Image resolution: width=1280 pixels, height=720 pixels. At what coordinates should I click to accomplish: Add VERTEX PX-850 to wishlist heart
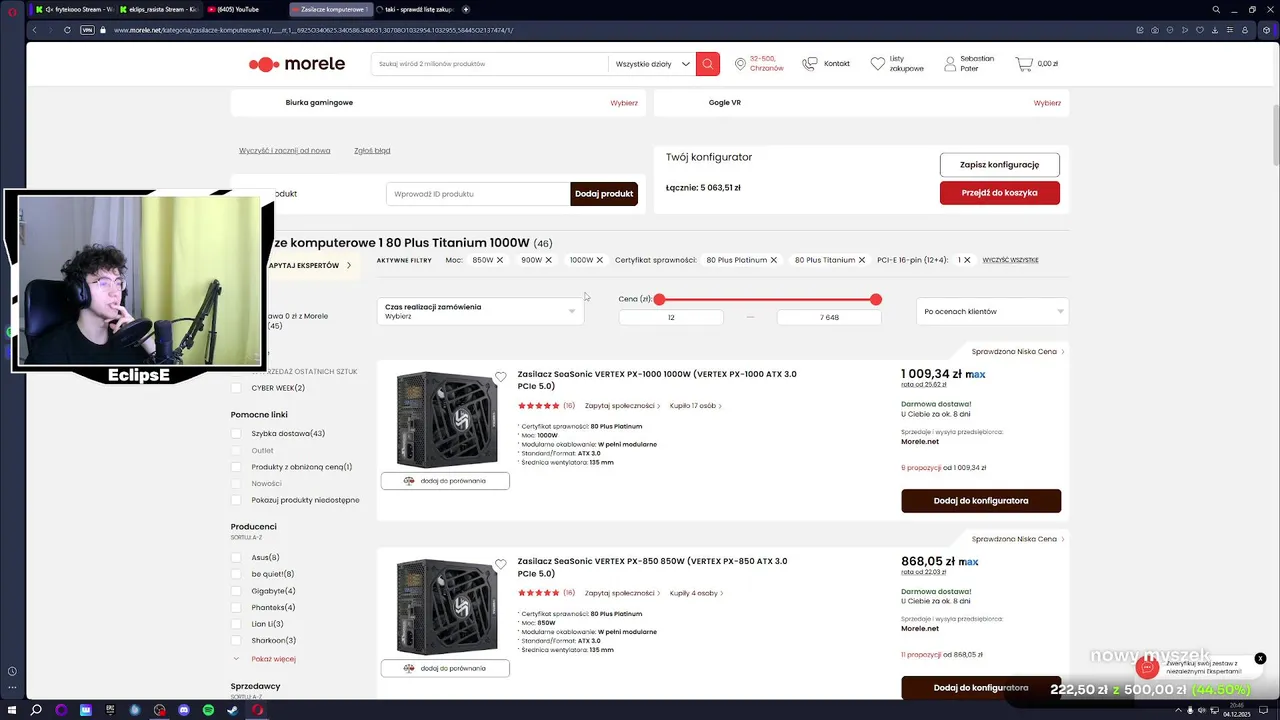500,564
